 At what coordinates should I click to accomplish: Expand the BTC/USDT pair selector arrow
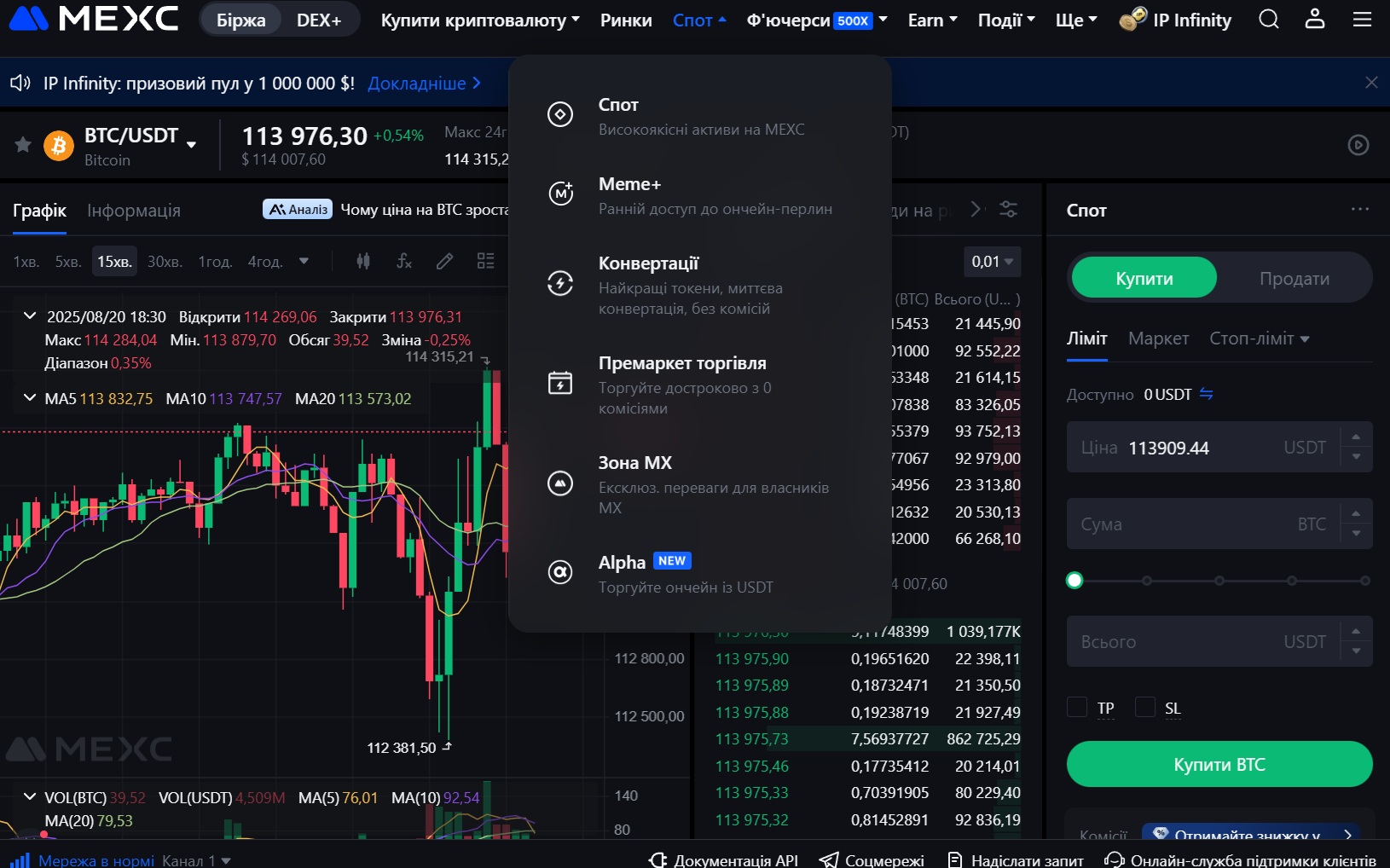click(191, 144)
